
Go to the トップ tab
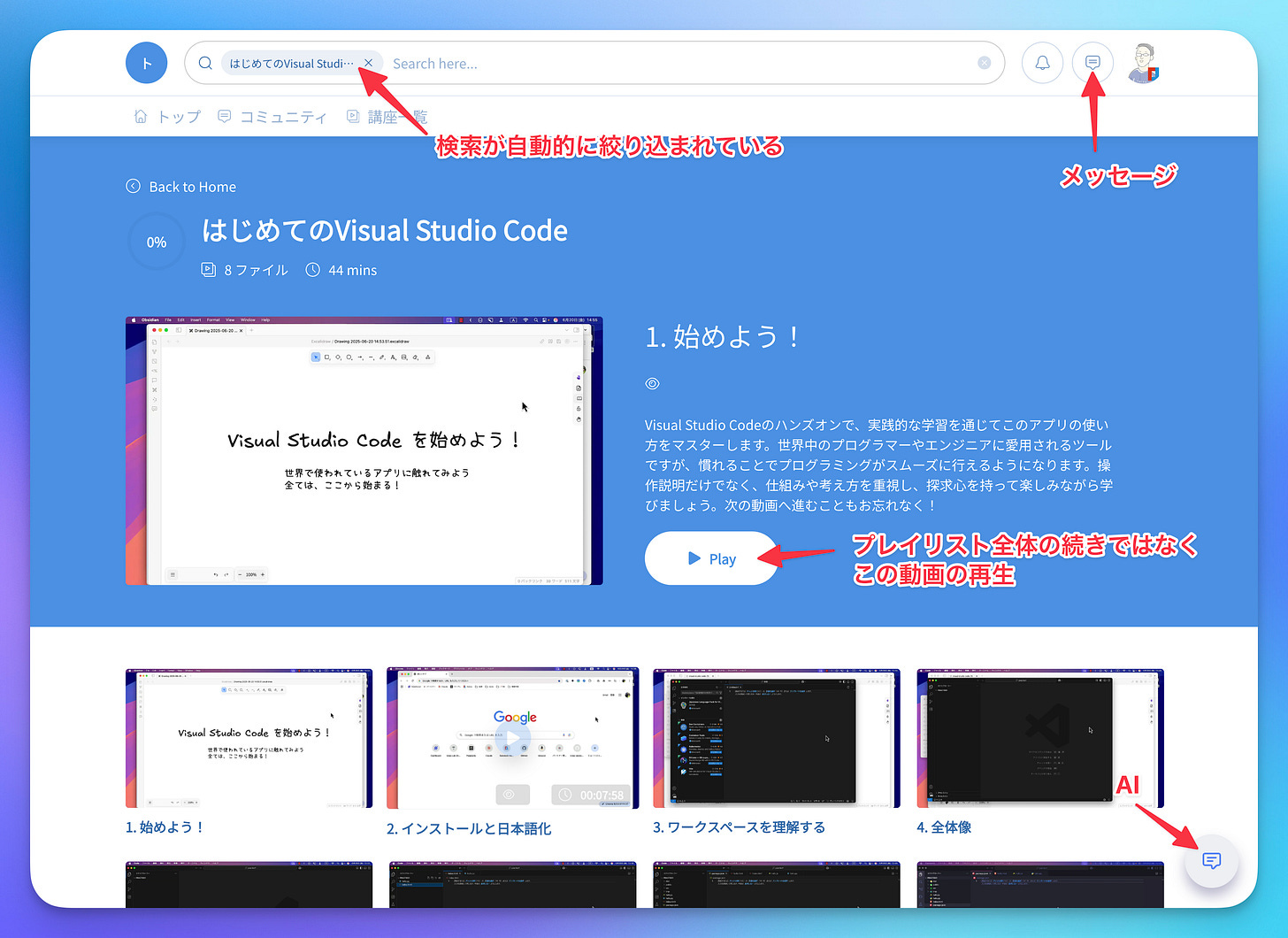pos(167,117)
